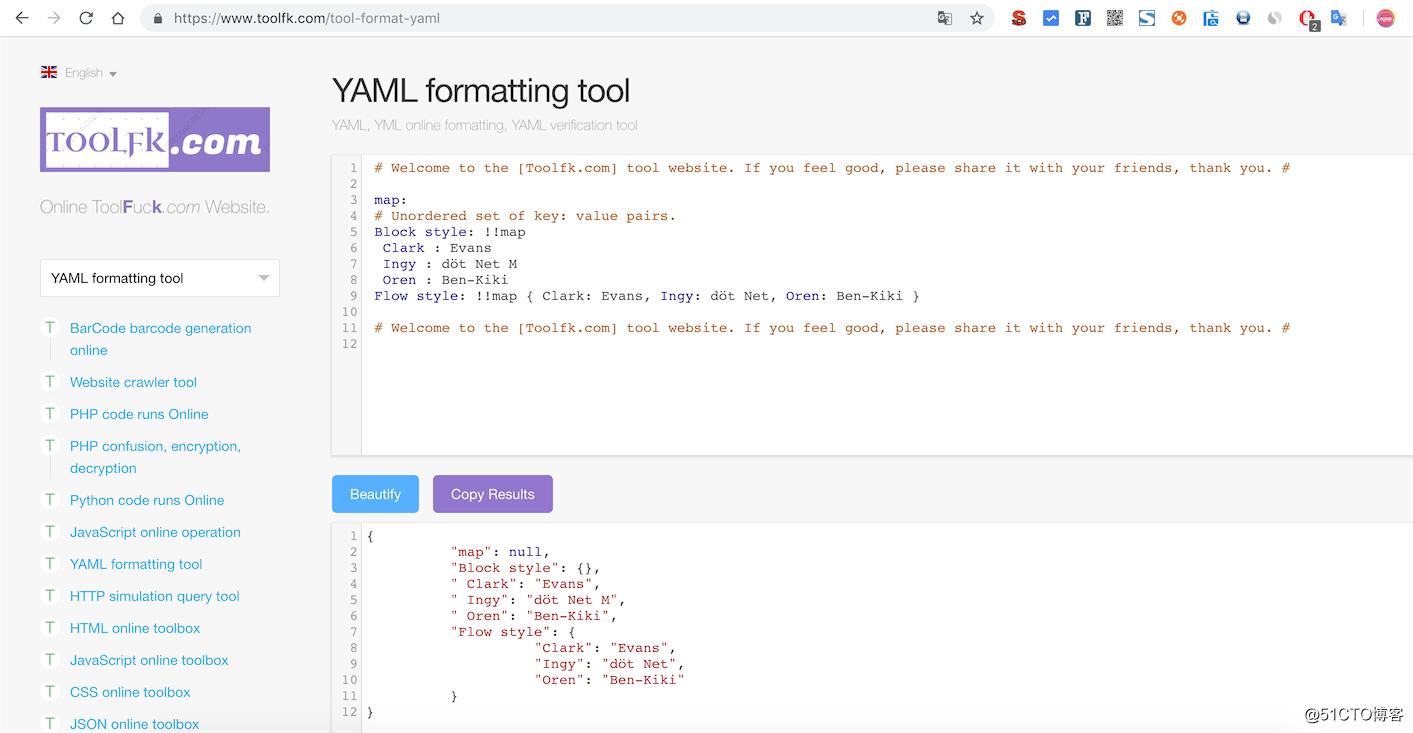The width and height of the screenshot is (1413, 733).
Task: Open YAML formatting tool sidebar link
Action: pos(136,564)
